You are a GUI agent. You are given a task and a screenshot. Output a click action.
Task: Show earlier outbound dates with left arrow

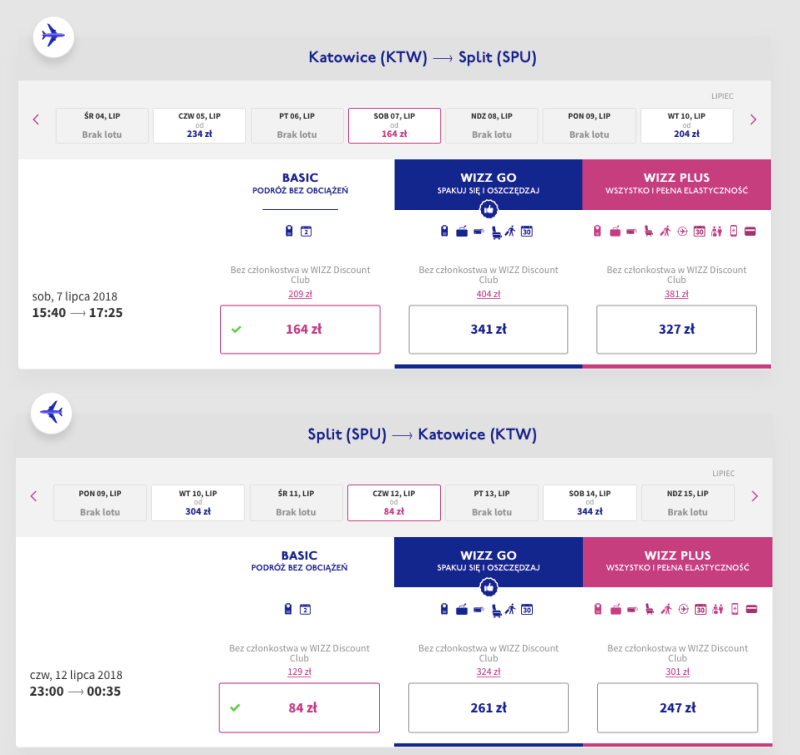point(36,120)
